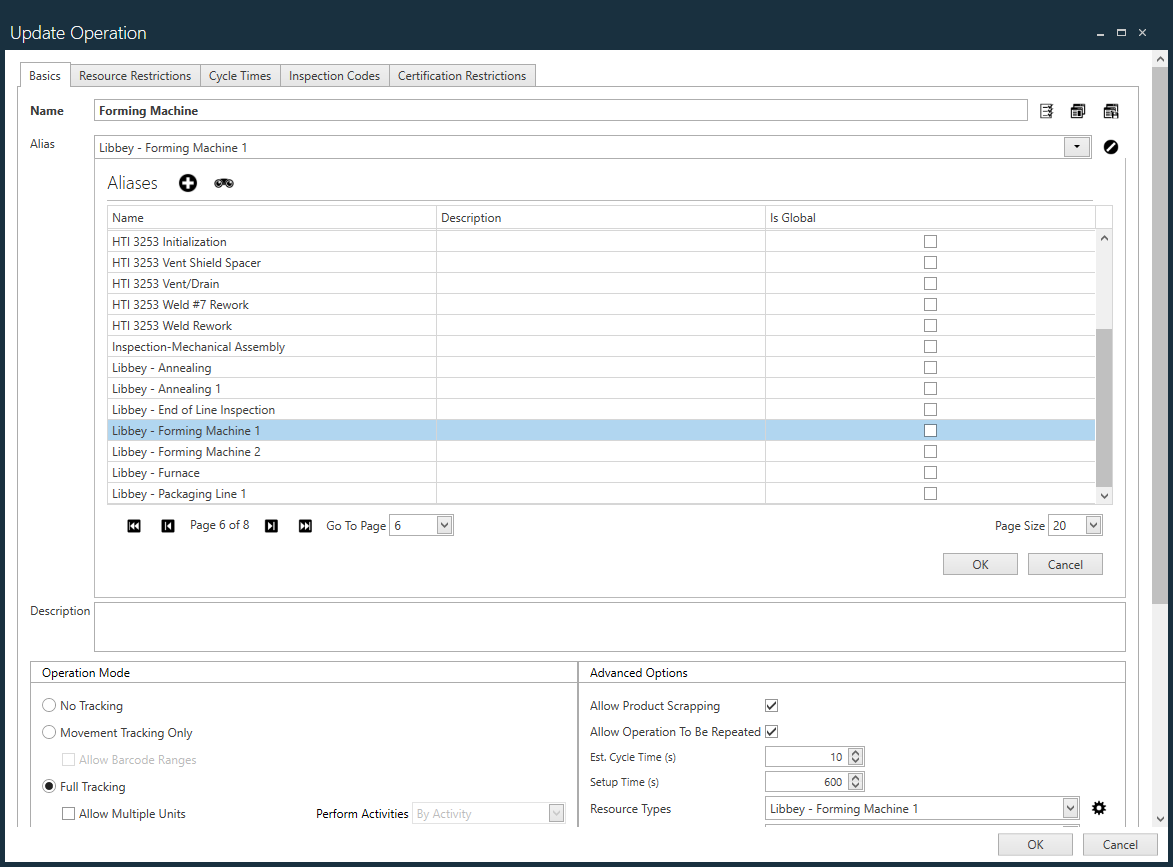
Task: Click the gear icon beside Resource Types
Action: coord(1099,808)
